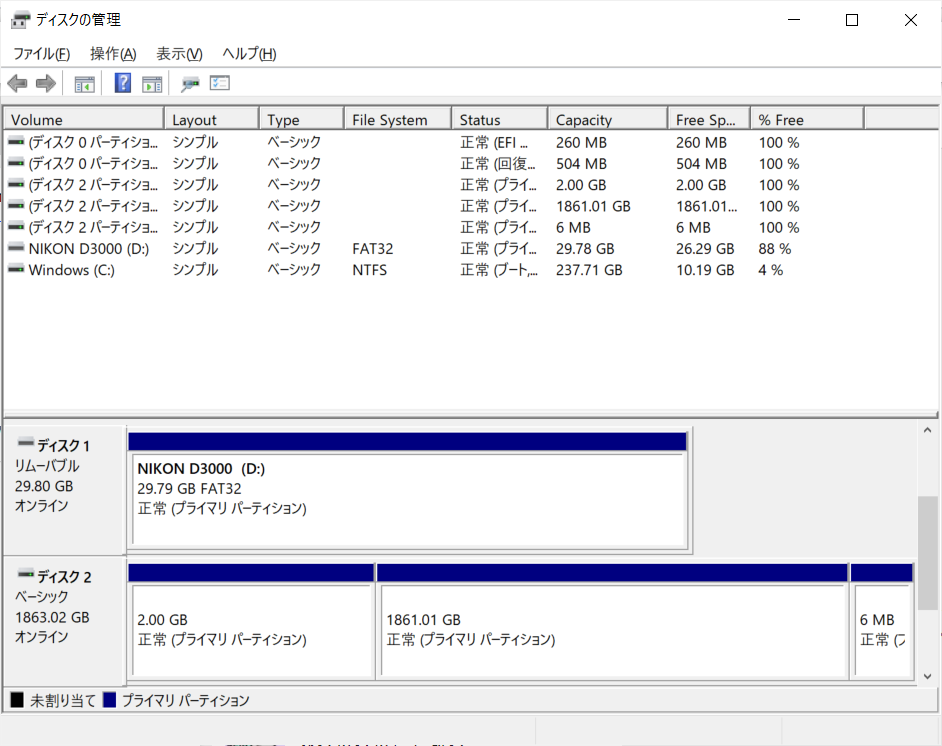Viewport: 942px width, 746px height.
Task: Select the Windows (C:) volume row
Action: click(x=72, y=270)
